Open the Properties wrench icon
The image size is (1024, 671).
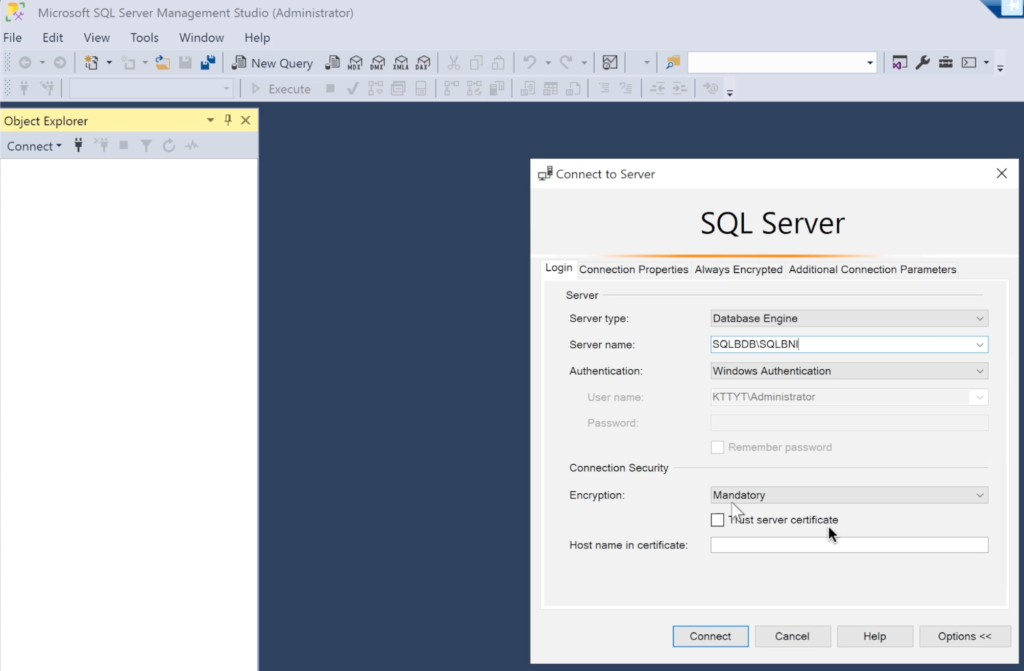tap(923, 63)
